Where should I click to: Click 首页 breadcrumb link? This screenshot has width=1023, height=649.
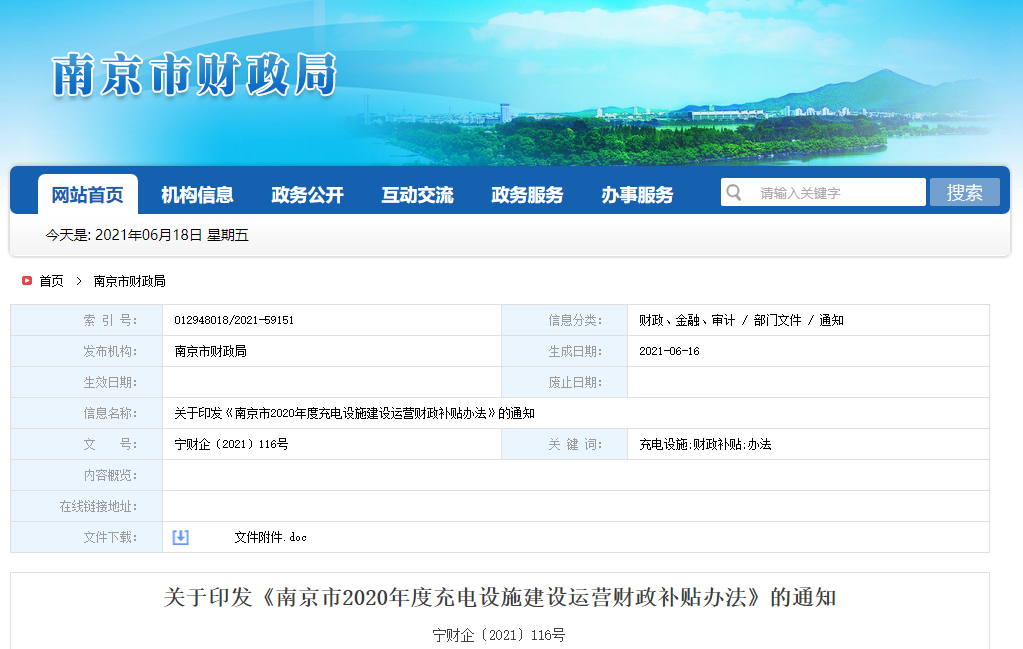tap(51, 281)
